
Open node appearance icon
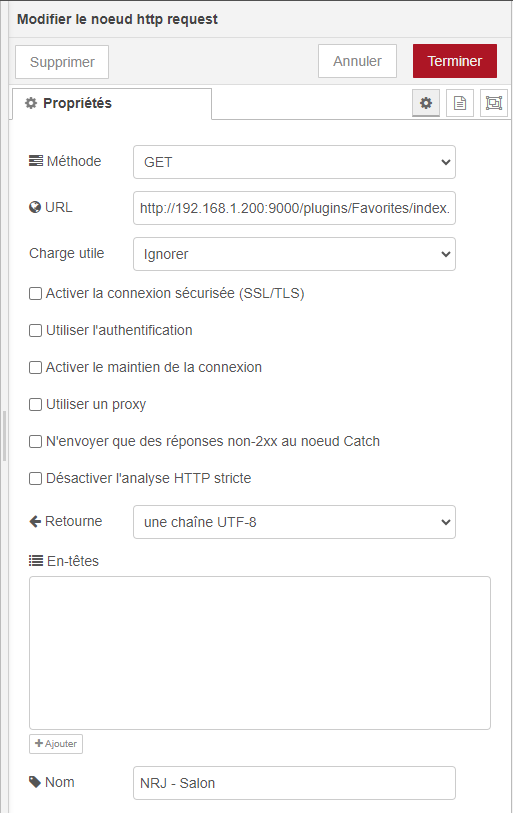(x=493, y=103)
